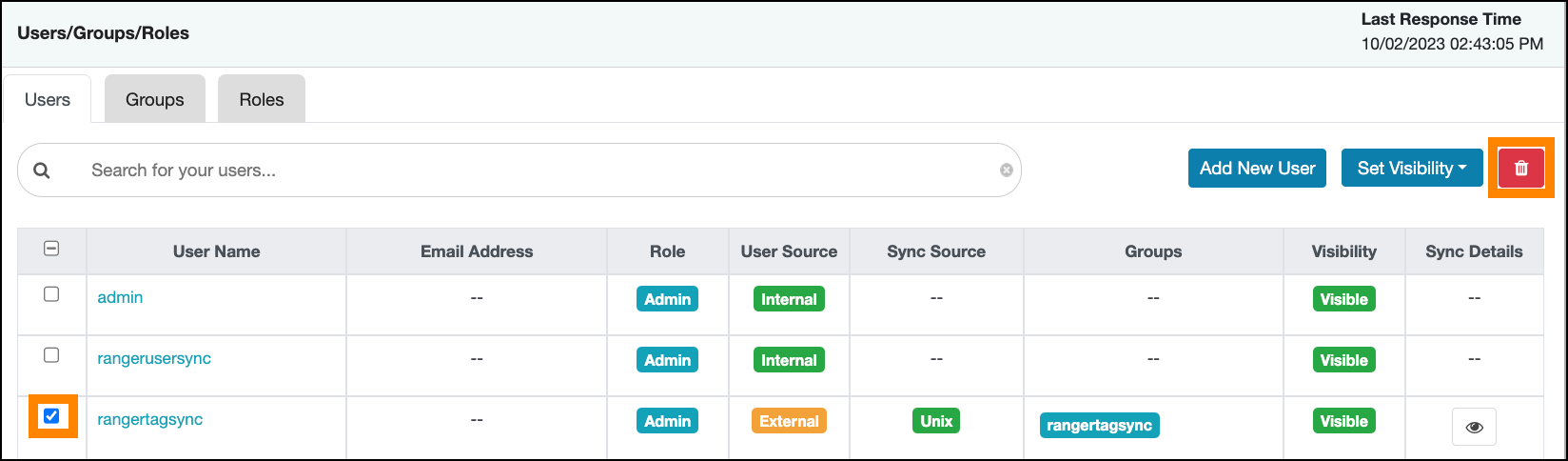Open the Set Visibility dropdown

pyautogui.click(x=1412, y=169)
